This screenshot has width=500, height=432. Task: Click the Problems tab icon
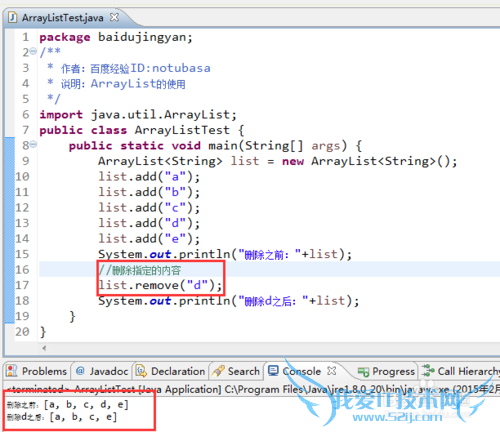(x=12, y=371)
